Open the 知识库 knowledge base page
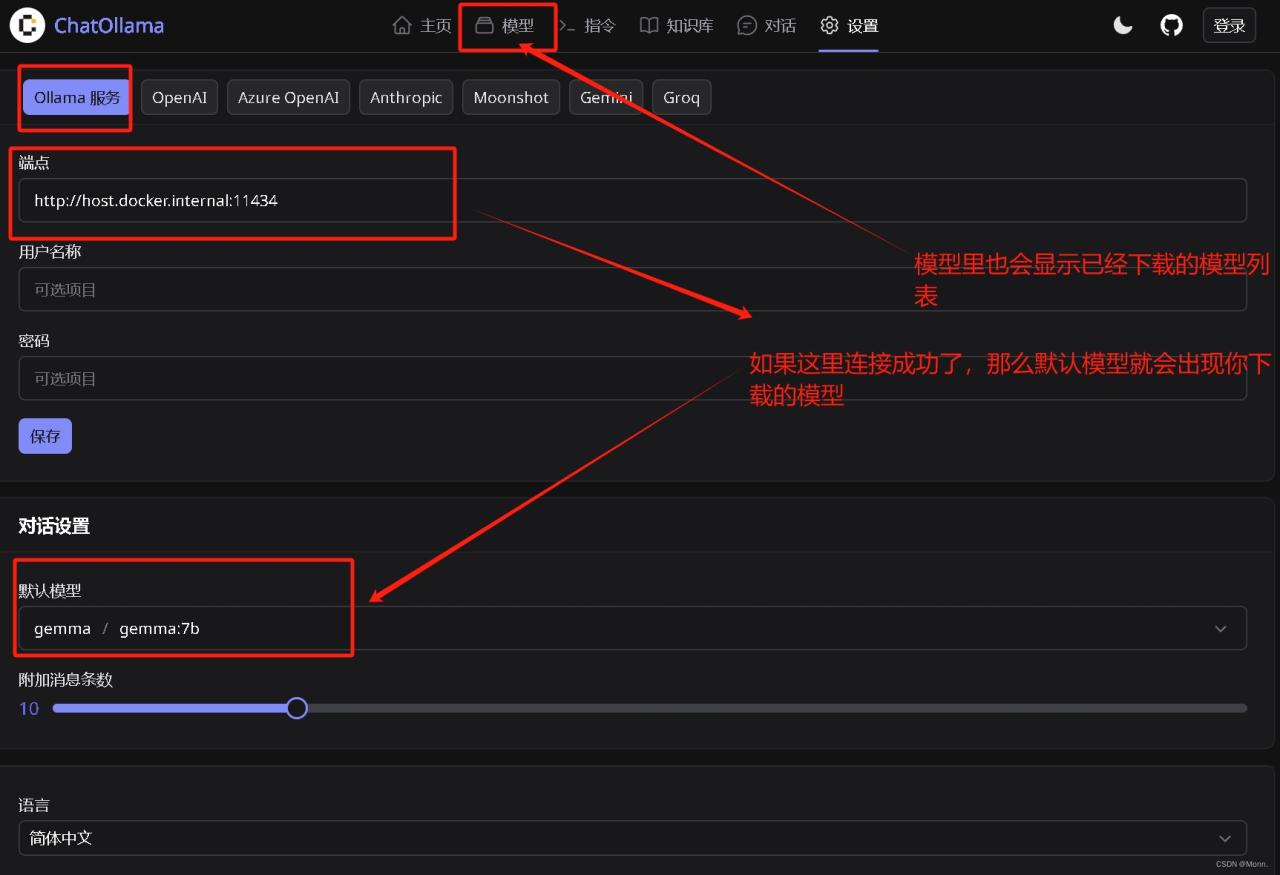The width and height of the screenshot is (1280, 875). click(x=677, y=26)
